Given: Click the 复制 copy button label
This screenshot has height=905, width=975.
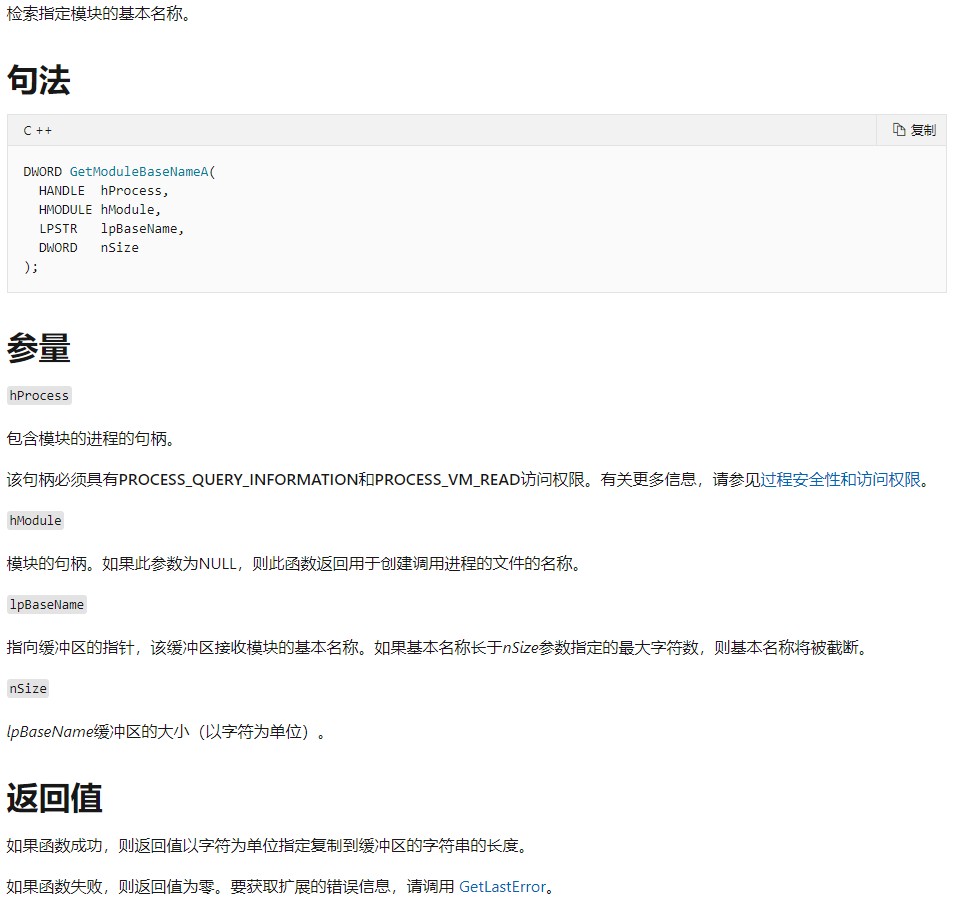Looking at the screenshot, I should [923, 130].
